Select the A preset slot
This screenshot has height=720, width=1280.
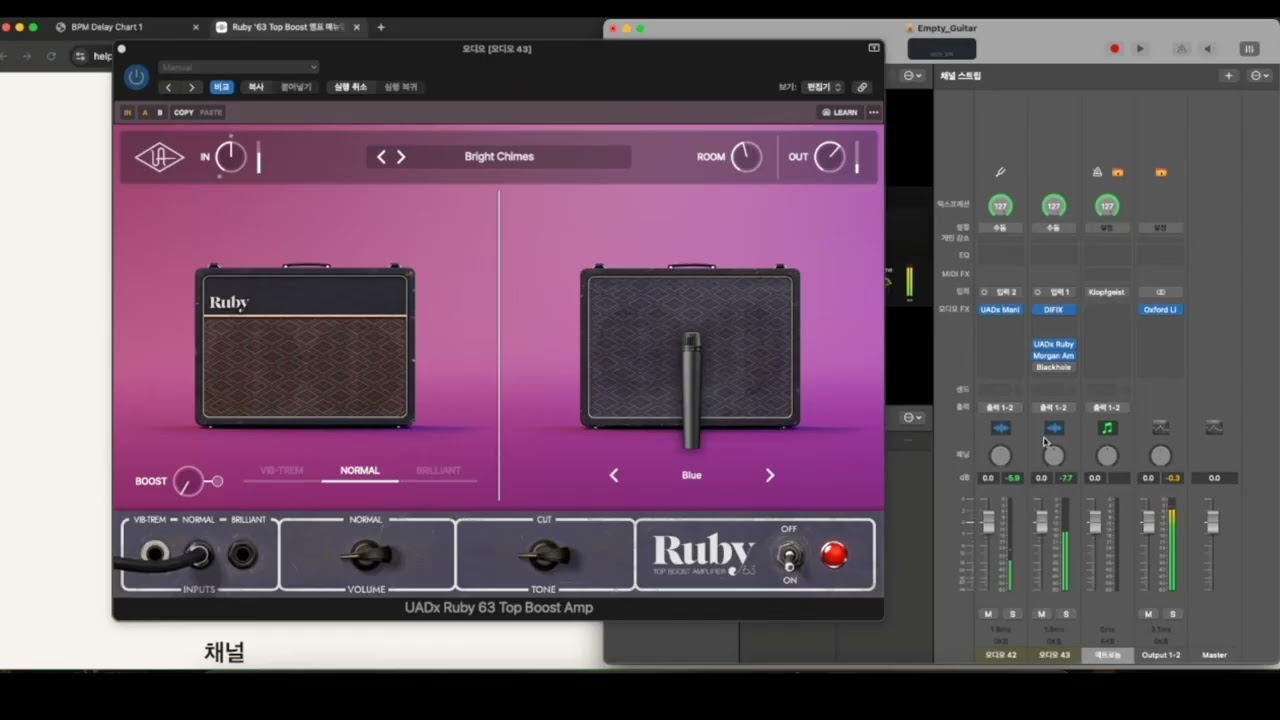[144, 112]
